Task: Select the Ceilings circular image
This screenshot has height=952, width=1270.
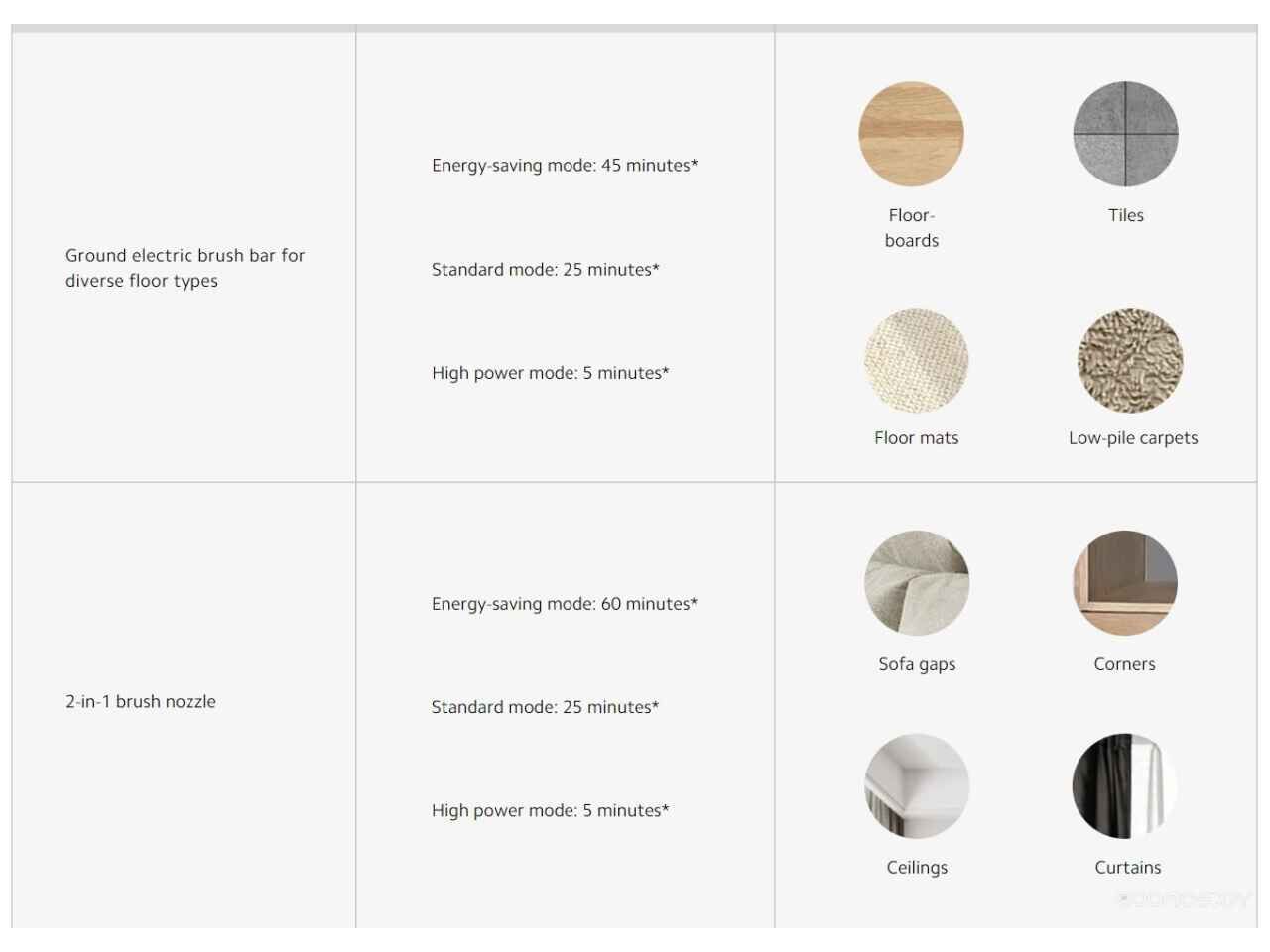Action: (x=917, y=785)
